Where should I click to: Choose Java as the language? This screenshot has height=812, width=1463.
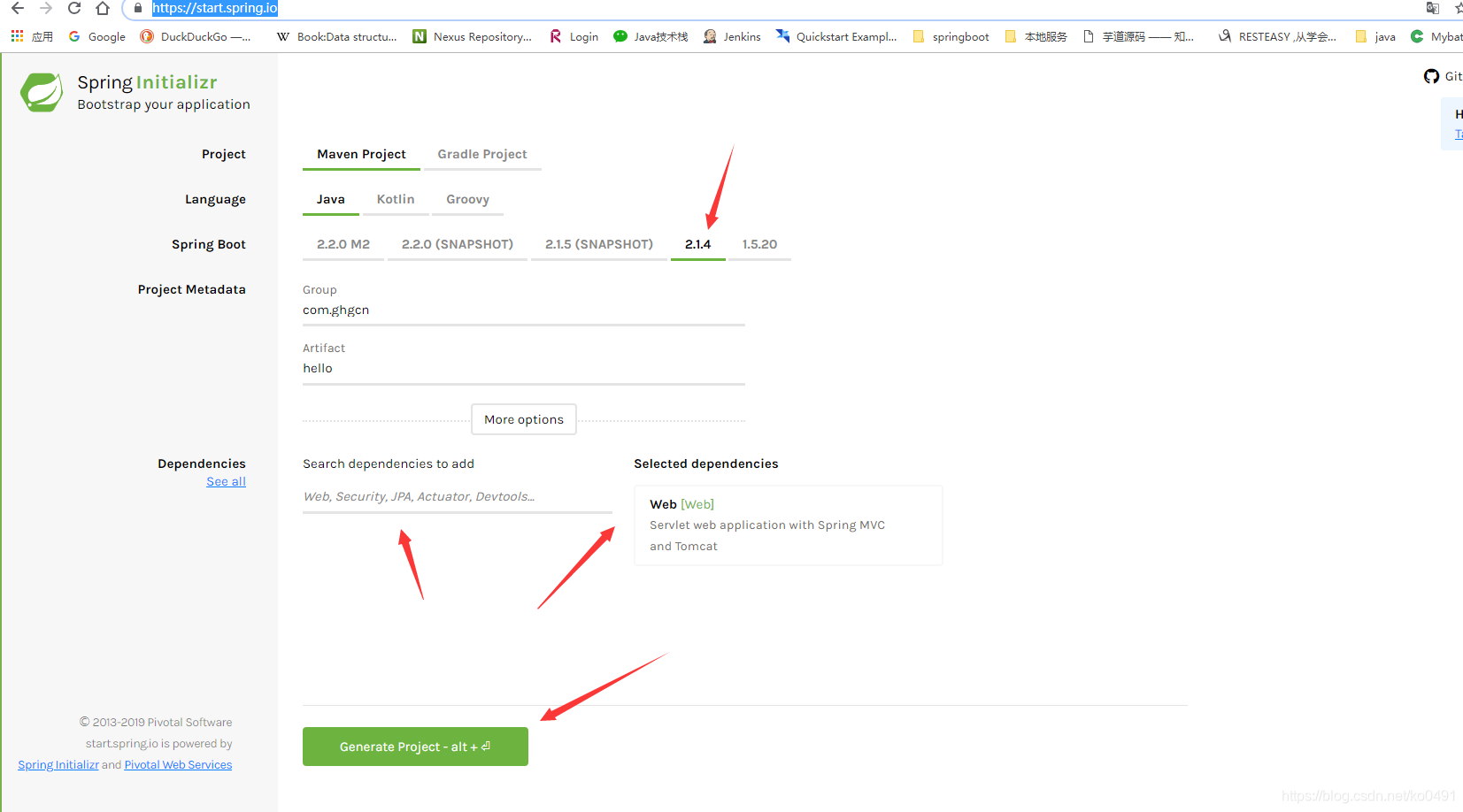point(331,199)
